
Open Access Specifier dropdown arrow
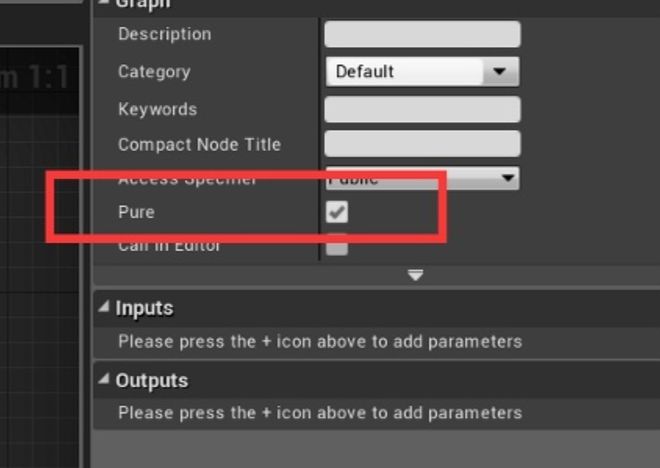(508, 178)
